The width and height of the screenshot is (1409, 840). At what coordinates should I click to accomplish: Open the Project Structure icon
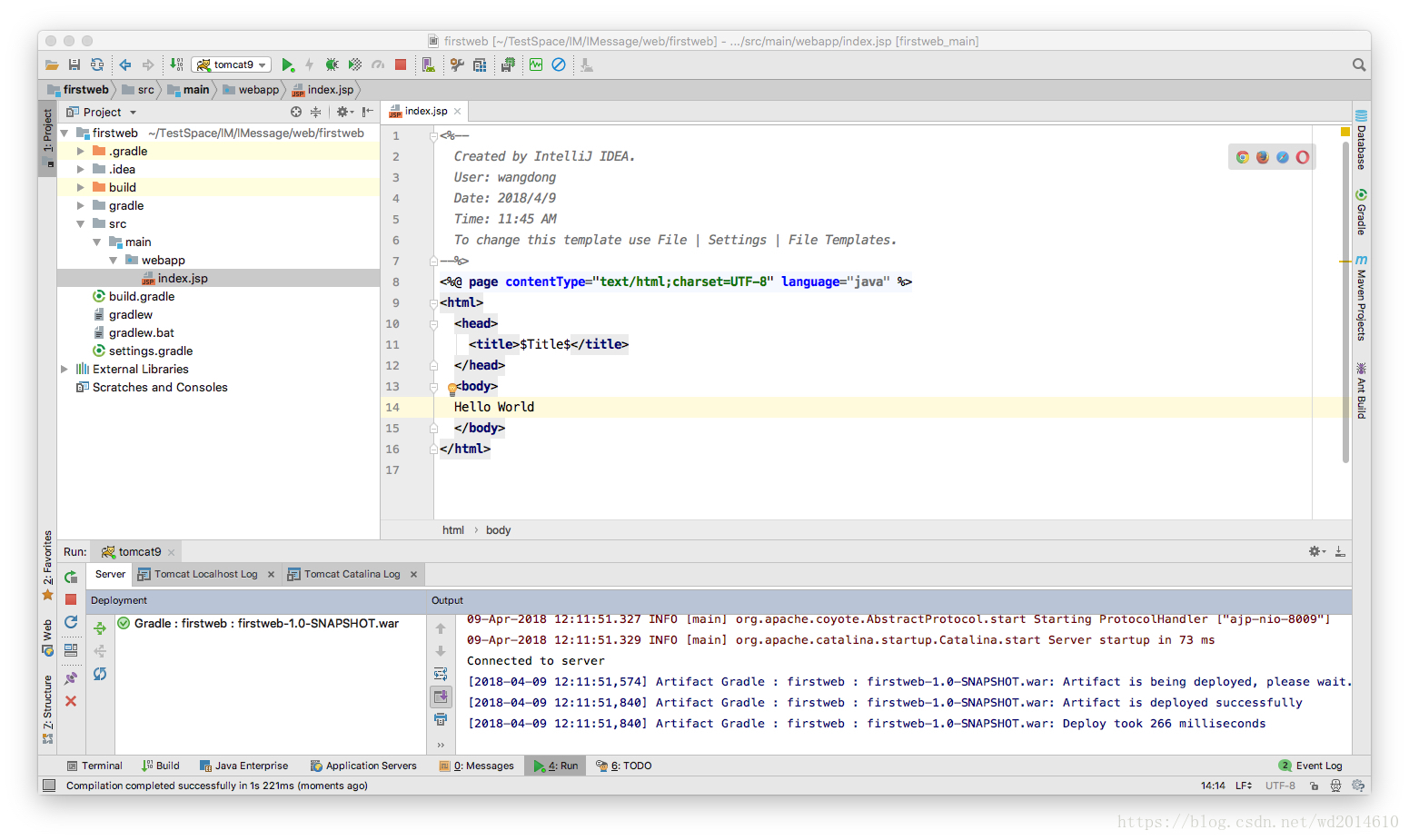coord(480,64)
